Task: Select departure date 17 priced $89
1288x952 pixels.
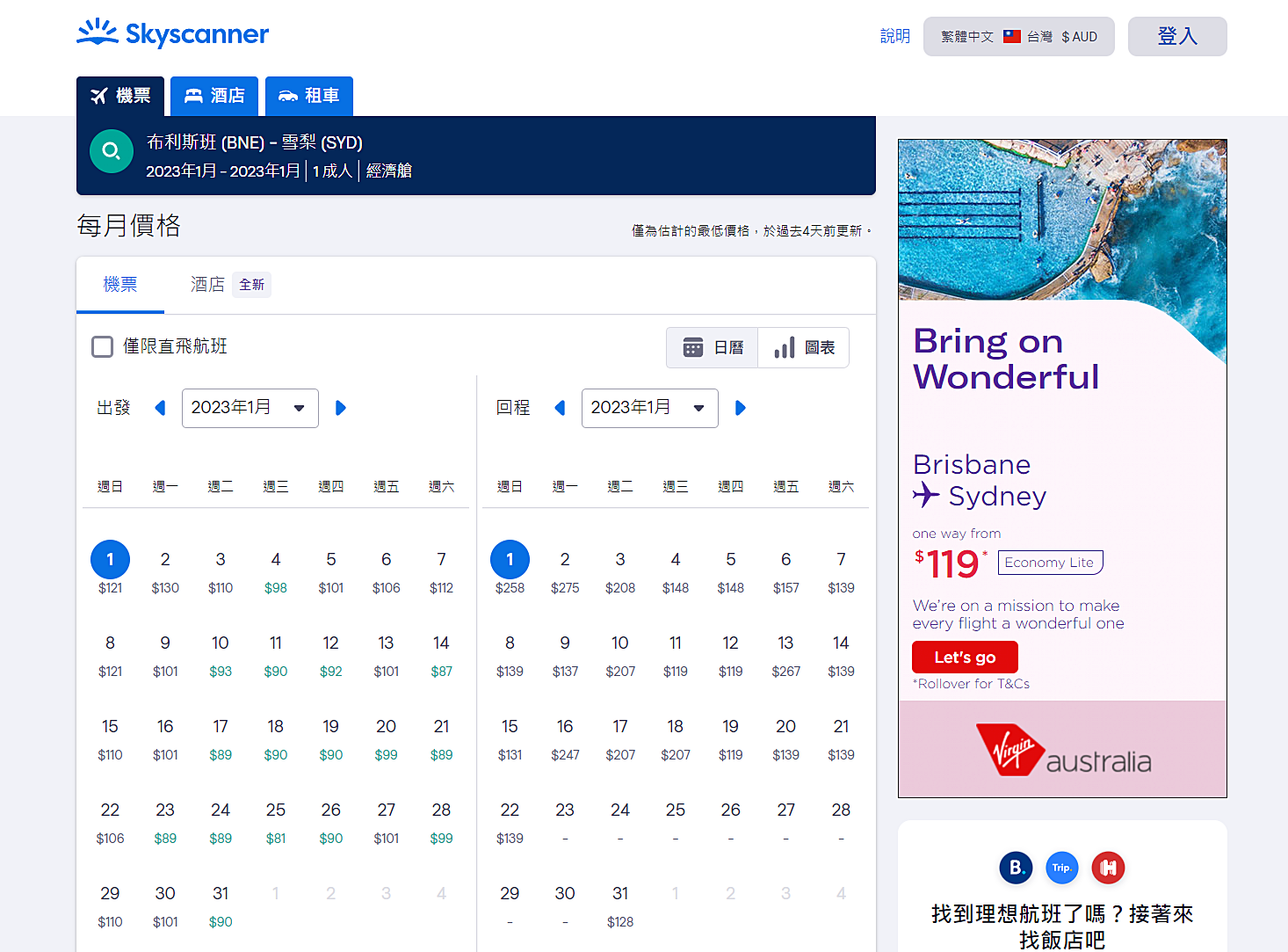Action: click(221, 739)
